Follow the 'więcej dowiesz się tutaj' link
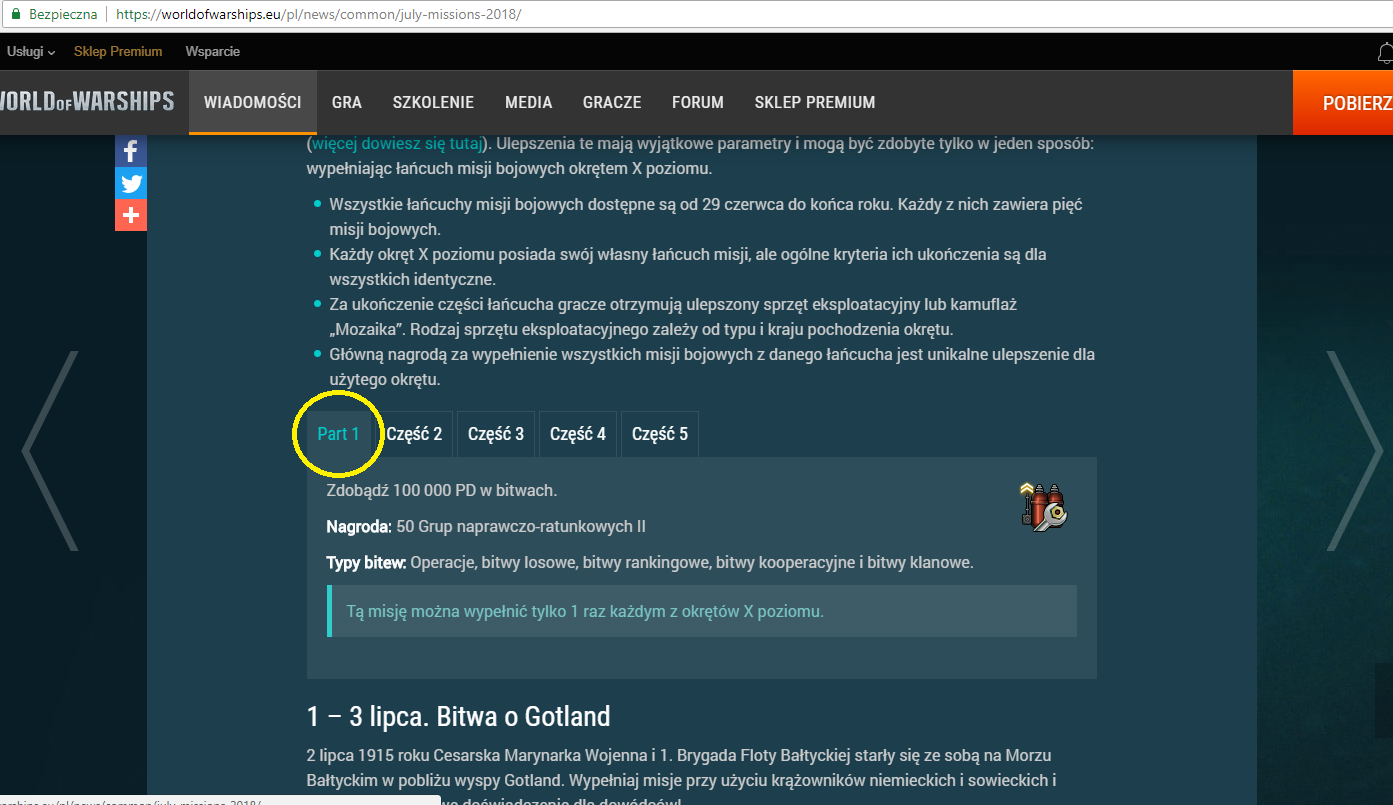1393x805 pixels. tap(397, 144)
